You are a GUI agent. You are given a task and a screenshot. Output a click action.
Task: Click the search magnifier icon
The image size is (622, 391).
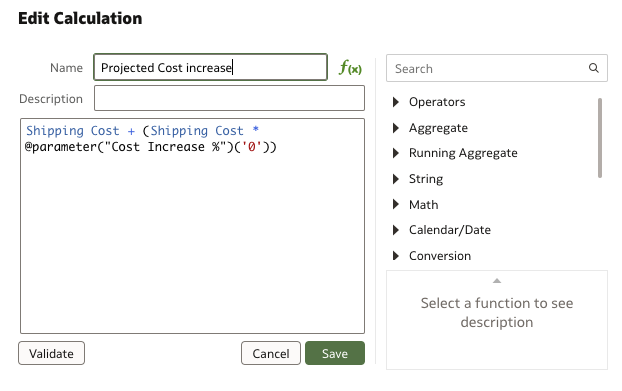click(x=593, y=68)
